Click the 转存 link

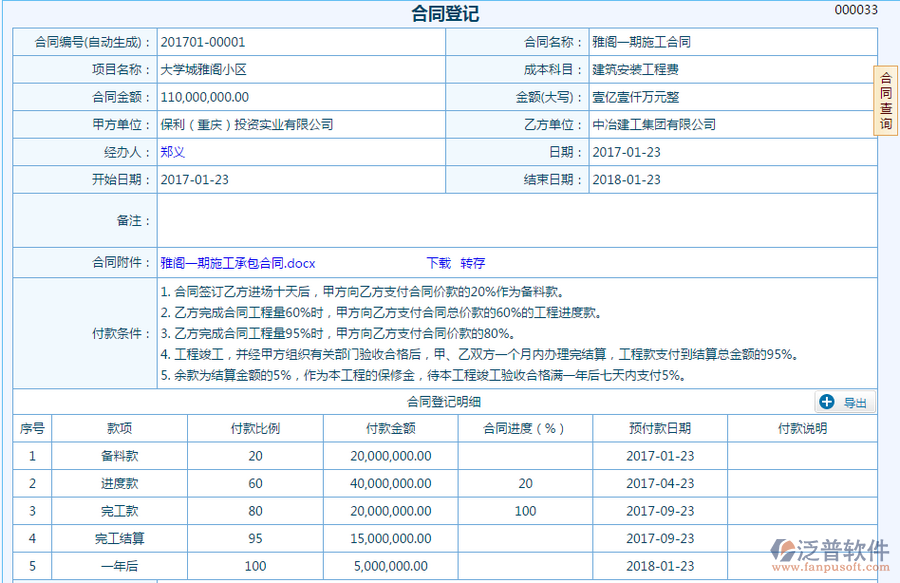pos(473,263)
